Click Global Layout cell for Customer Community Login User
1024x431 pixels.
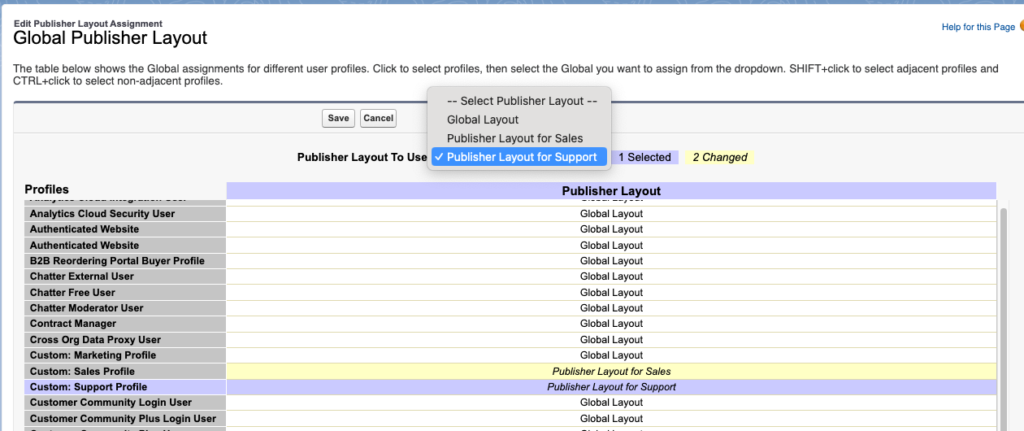[x=611, y=402]
